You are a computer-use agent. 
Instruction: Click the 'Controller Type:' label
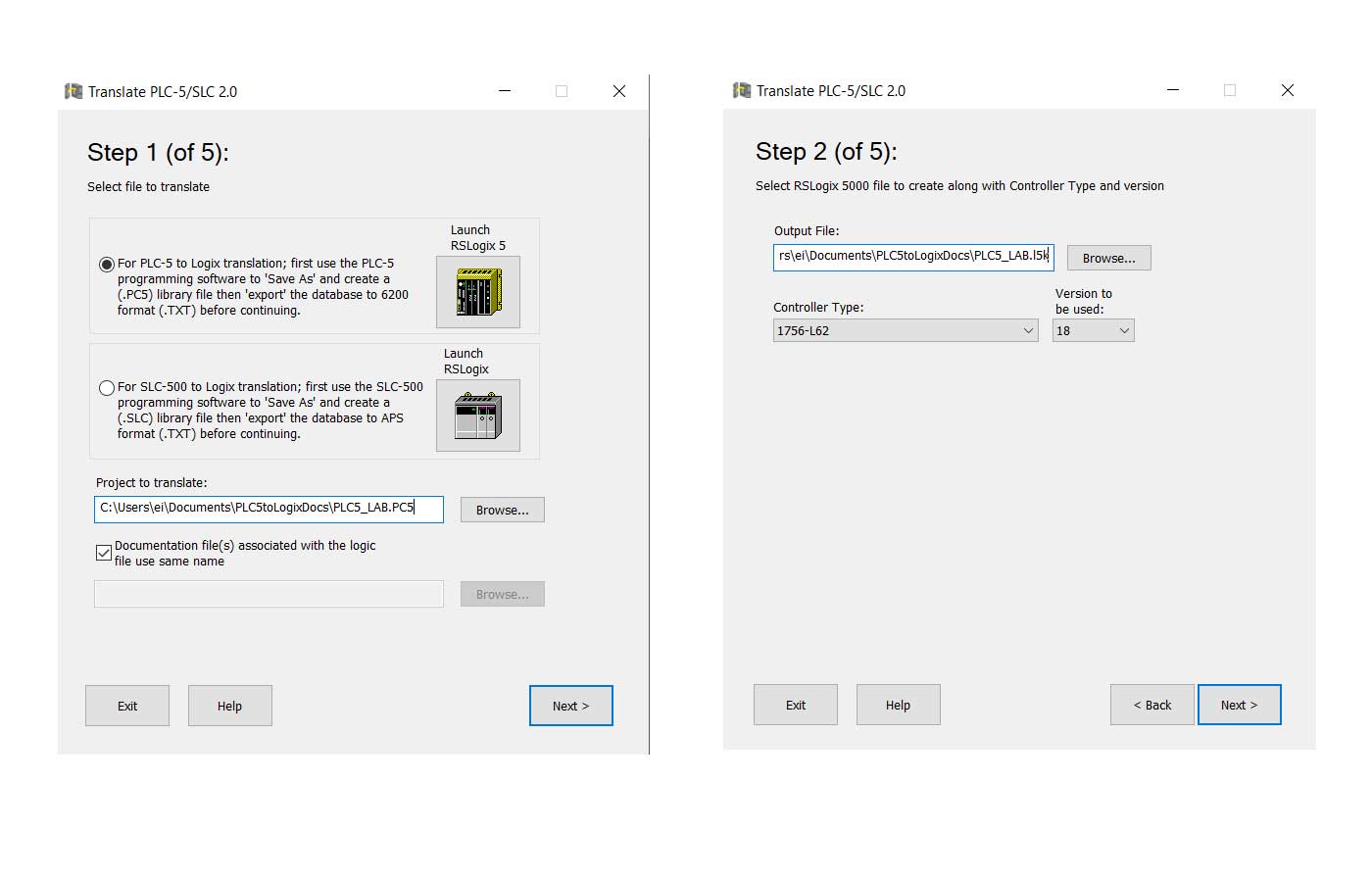(818, 308)
